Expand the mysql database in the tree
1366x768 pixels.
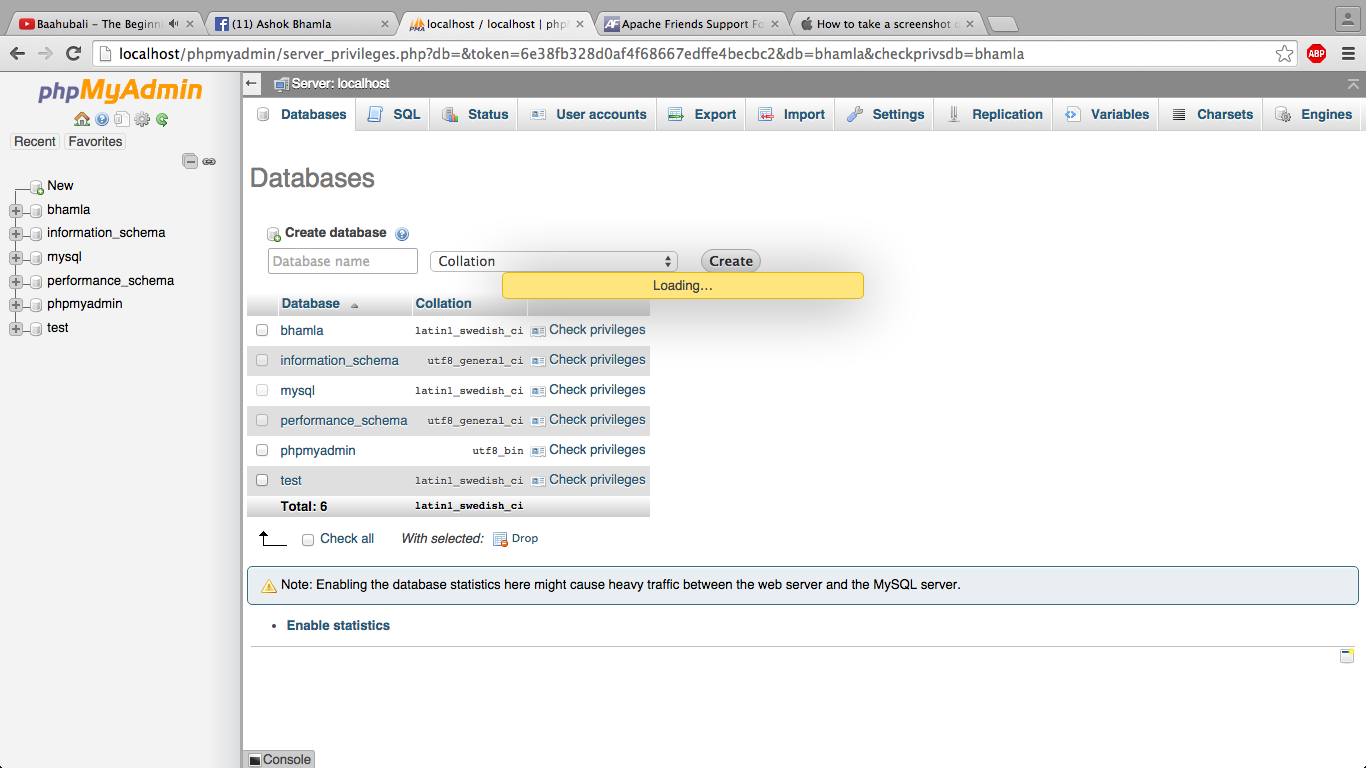(15, 256)
